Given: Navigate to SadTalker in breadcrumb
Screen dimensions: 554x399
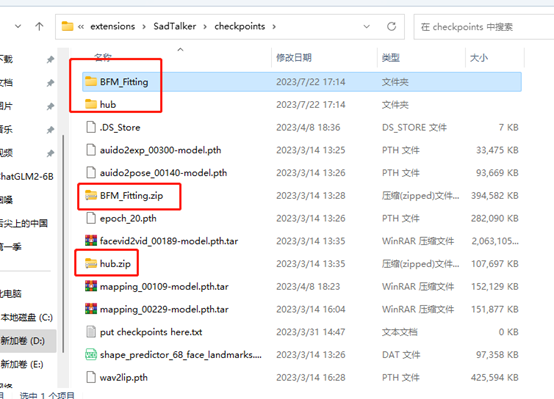Looking at the screenshot, I should point(175,26).
